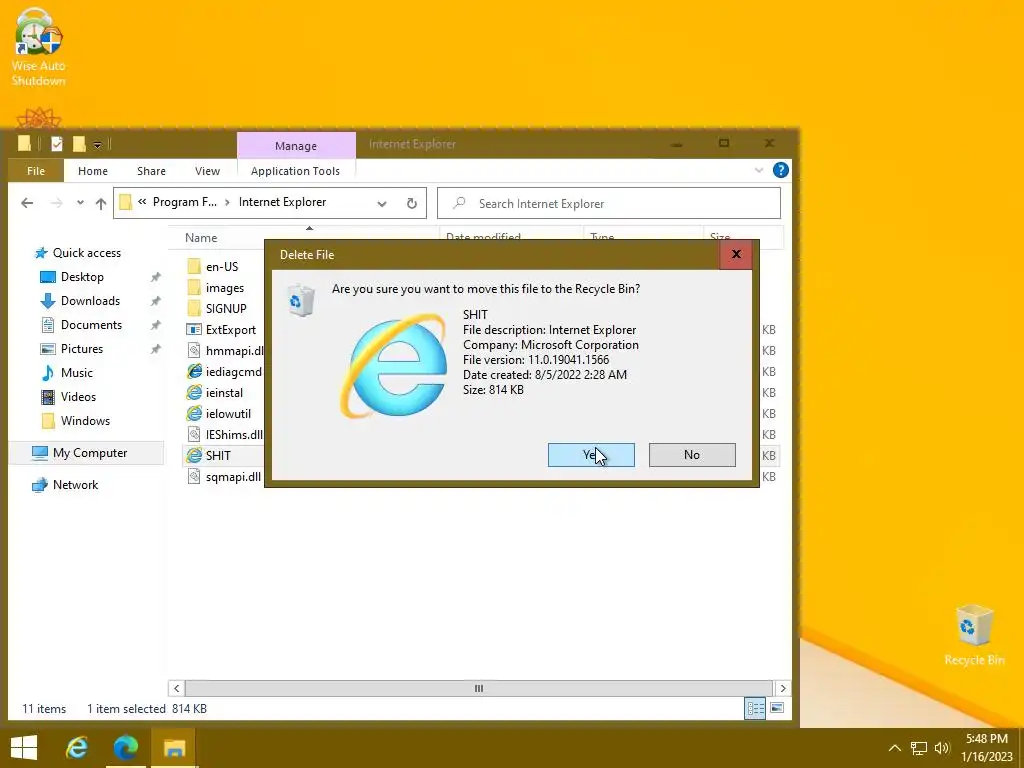This screenshot has width=1024, height=768.
Task: Click the New Folder quick access icon
Action: click(79, 144)
